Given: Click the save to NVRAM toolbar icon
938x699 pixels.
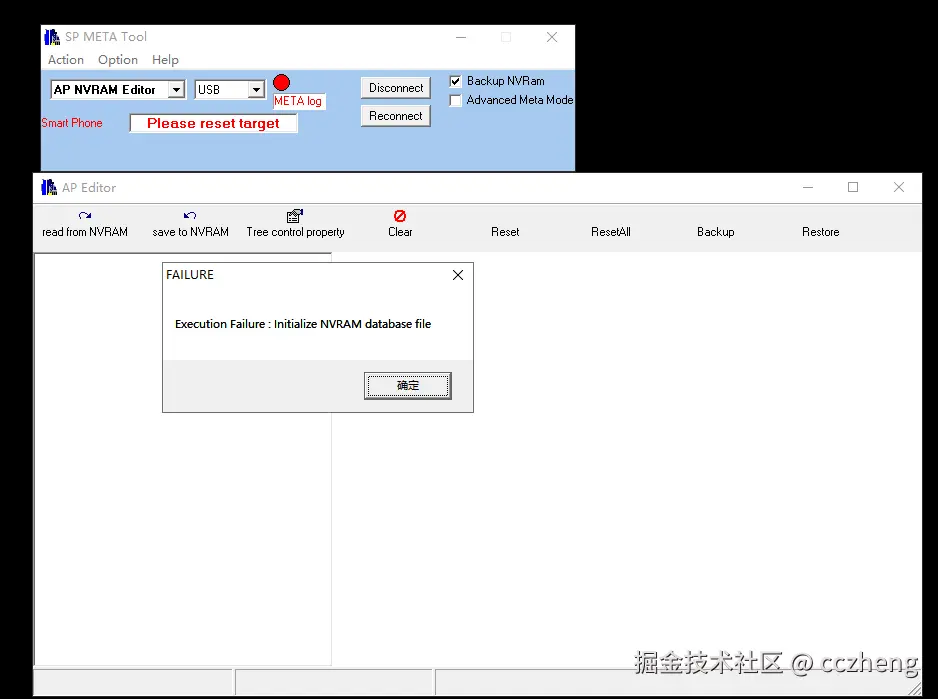Looking at the screenshot, I should pos(190,215).
